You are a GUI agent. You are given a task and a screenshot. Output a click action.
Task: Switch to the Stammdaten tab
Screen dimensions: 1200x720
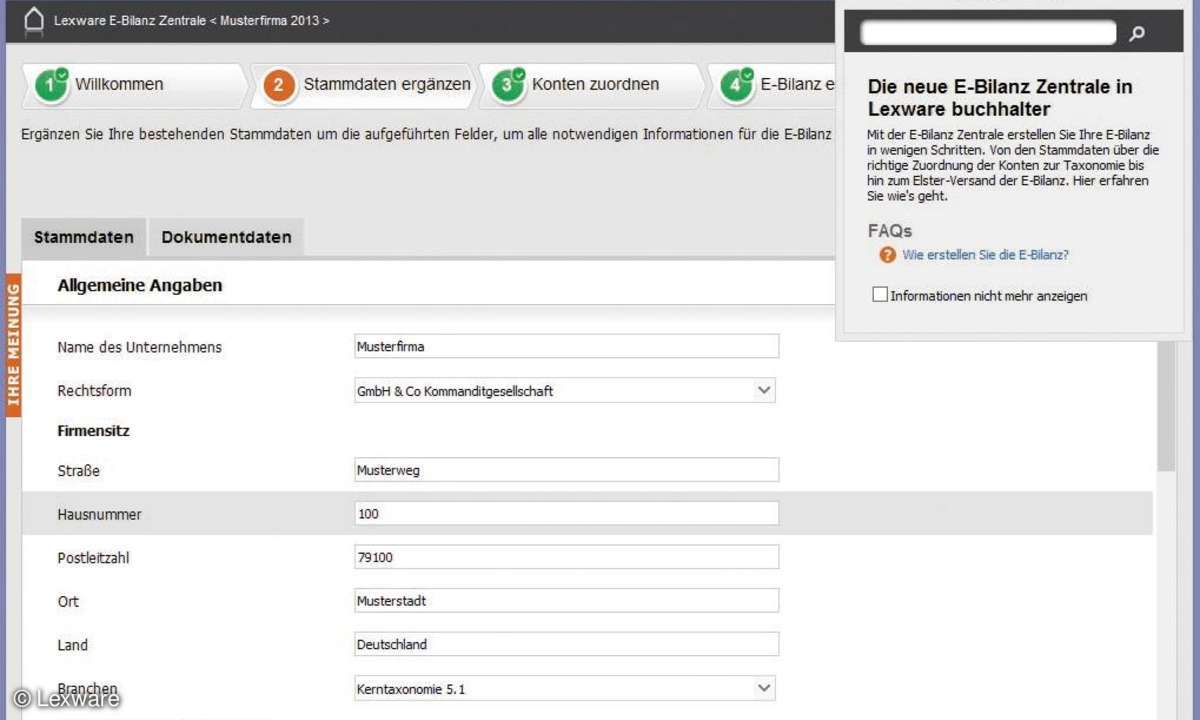(x=84, y=237)
